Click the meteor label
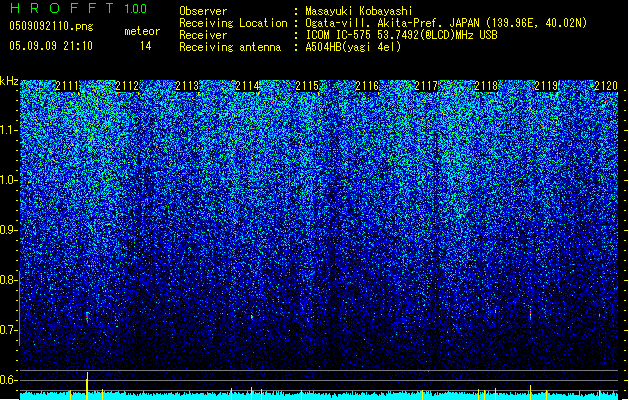This screenshot has height=400, width=629. pos(142,31)
